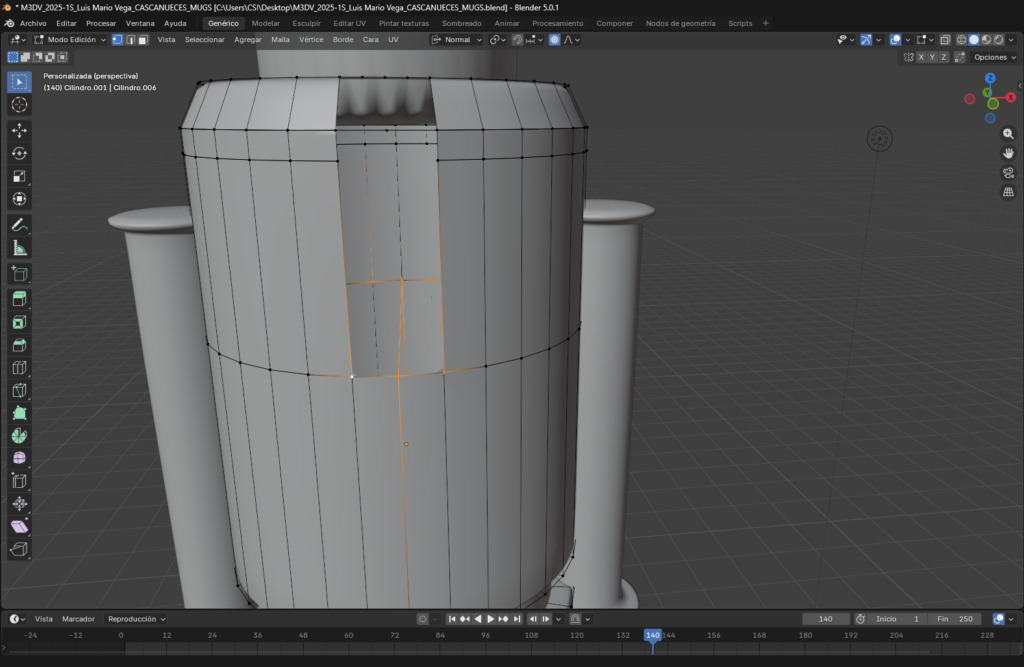
Task: Toggle proportional editing on
Action: pyautogui.click(x=554, y=40)
